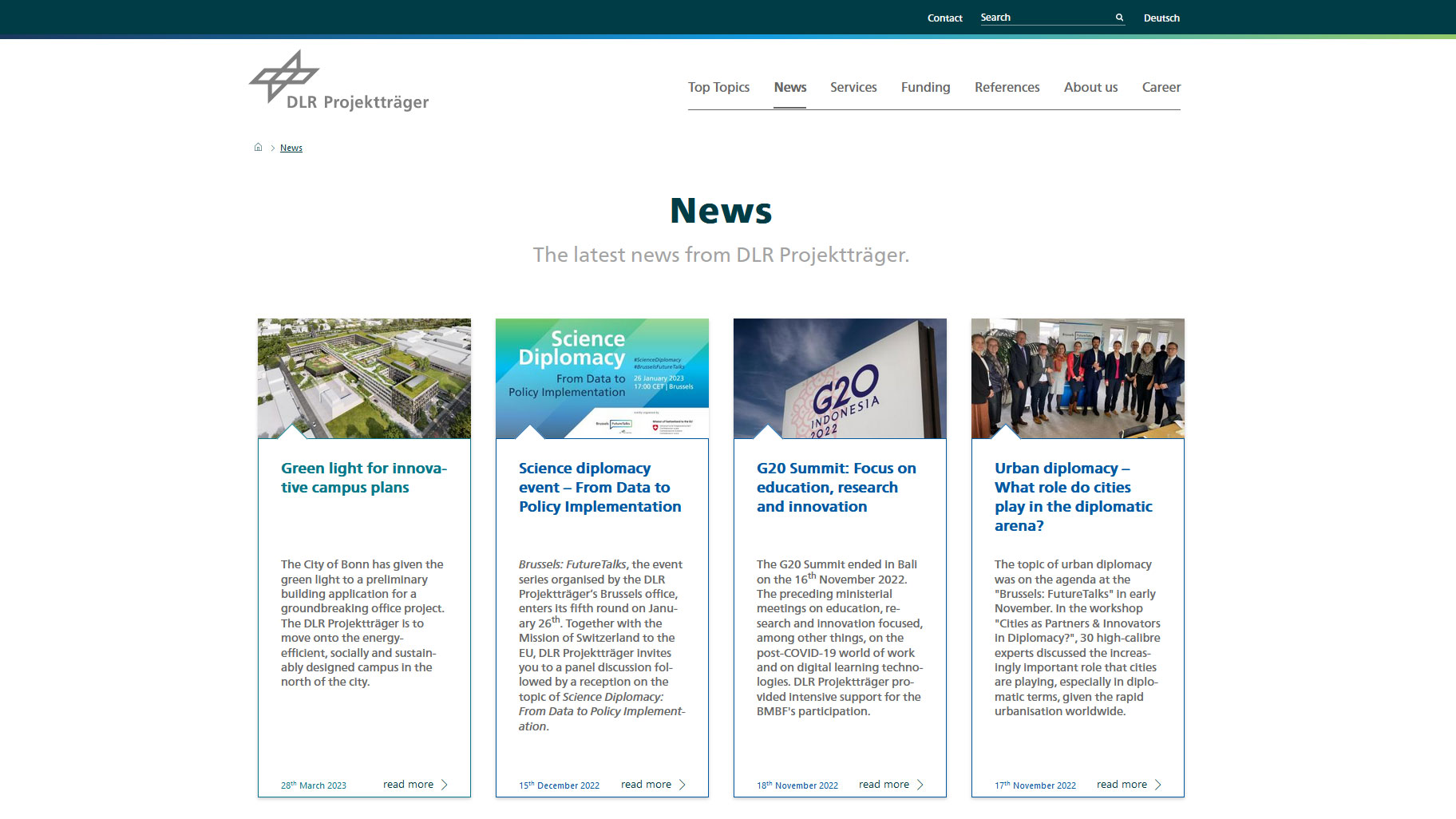Select the About us navigation item
Viewport: 1456px width, 819px height.
coord(1090,87)
